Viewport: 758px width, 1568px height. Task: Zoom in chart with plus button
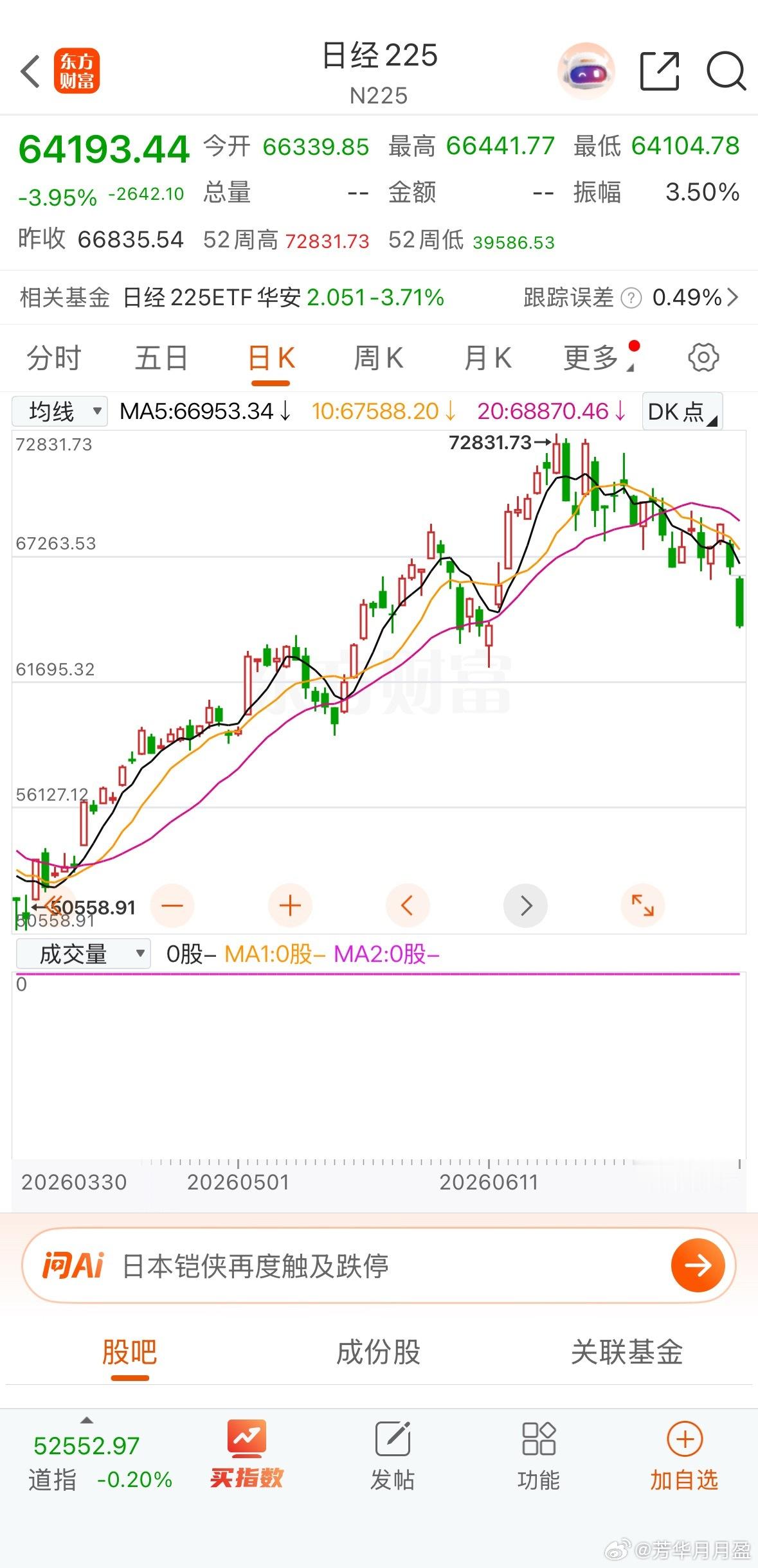pyautogui.click(x=290, y=905)
